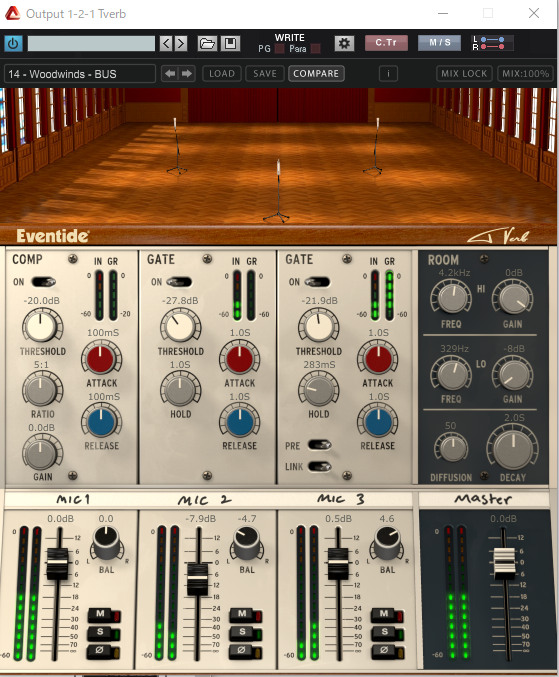Click the COMP blue RELEASE knob
559x677 pixels.
101,421
